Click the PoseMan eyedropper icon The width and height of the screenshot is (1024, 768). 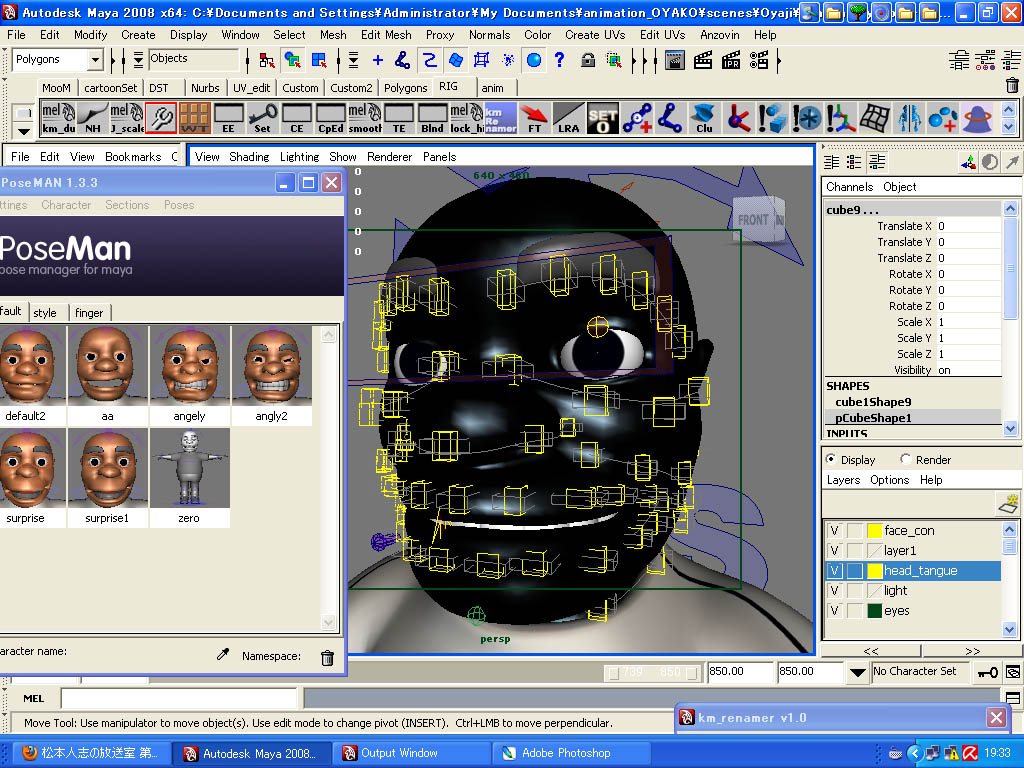point(223,654)
